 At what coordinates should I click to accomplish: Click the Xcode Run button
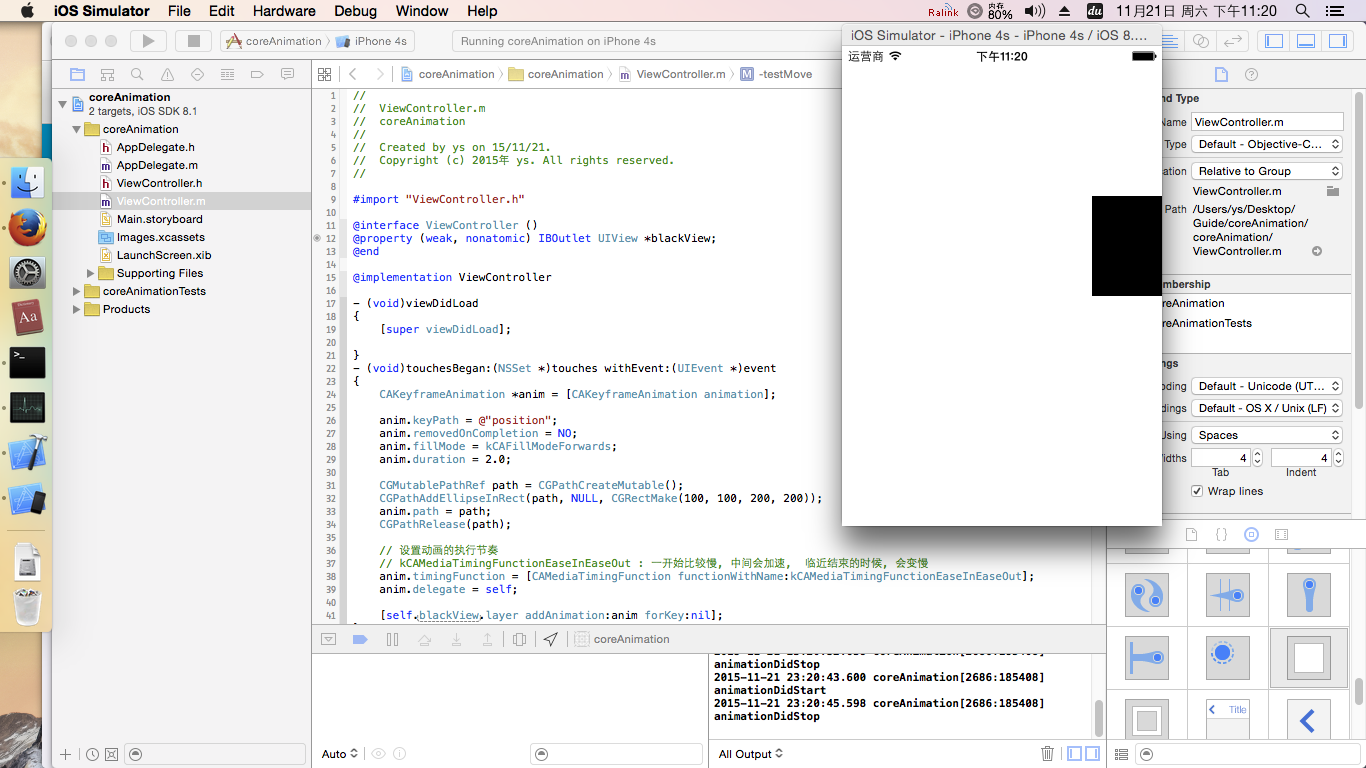[148, 41]
